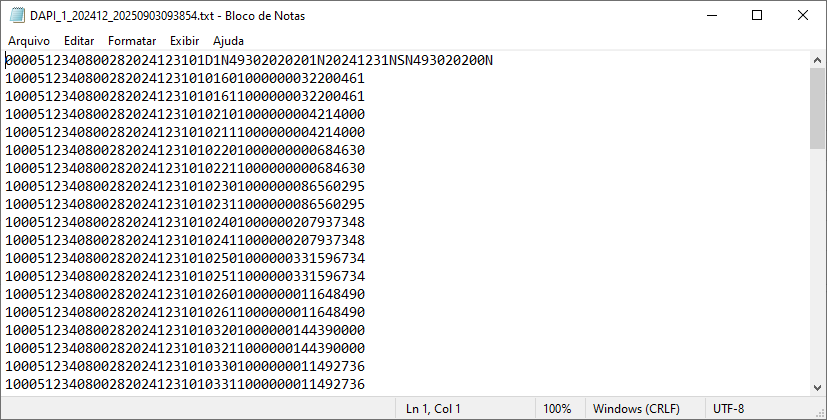Click the vertical scrollbar up arrow
The image size is (827, 420).
[x=818, y=60]
